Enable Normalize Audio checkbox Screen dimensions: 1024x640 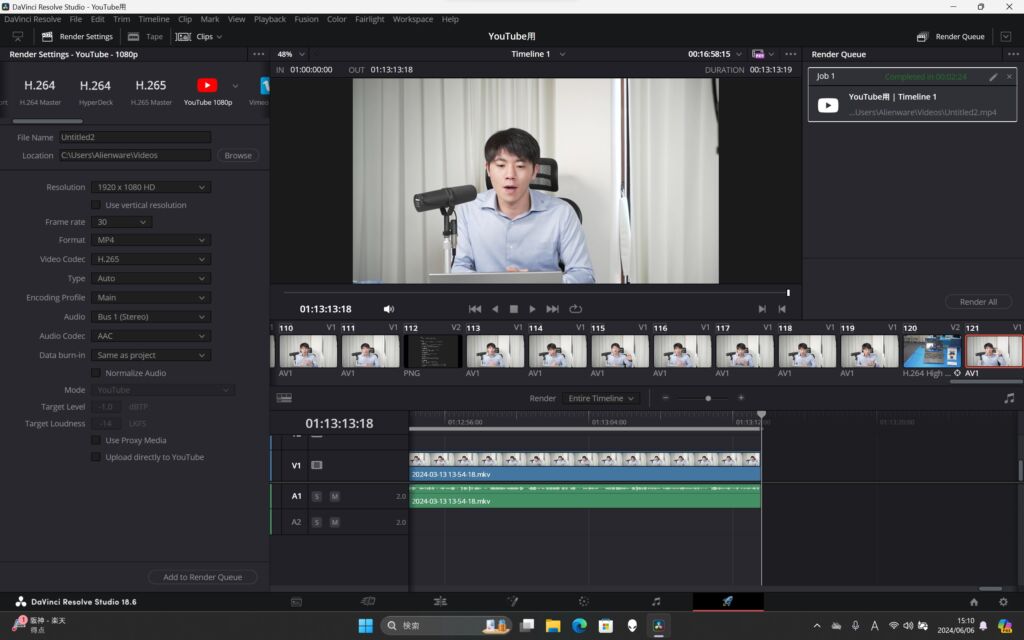[x=96, y=373]
